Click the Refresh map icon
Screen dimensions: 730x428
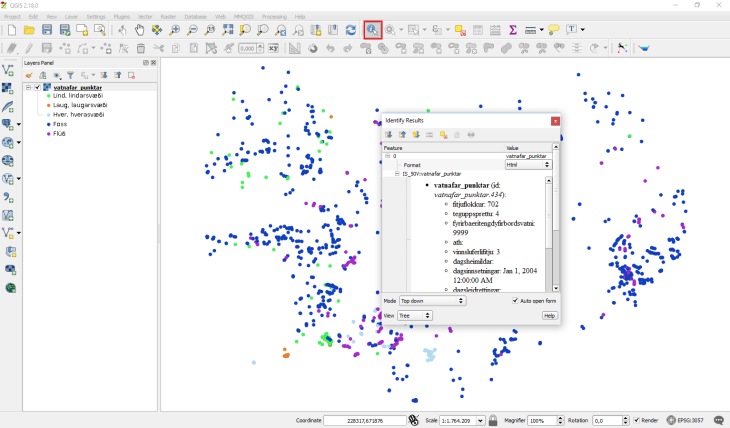350,30
